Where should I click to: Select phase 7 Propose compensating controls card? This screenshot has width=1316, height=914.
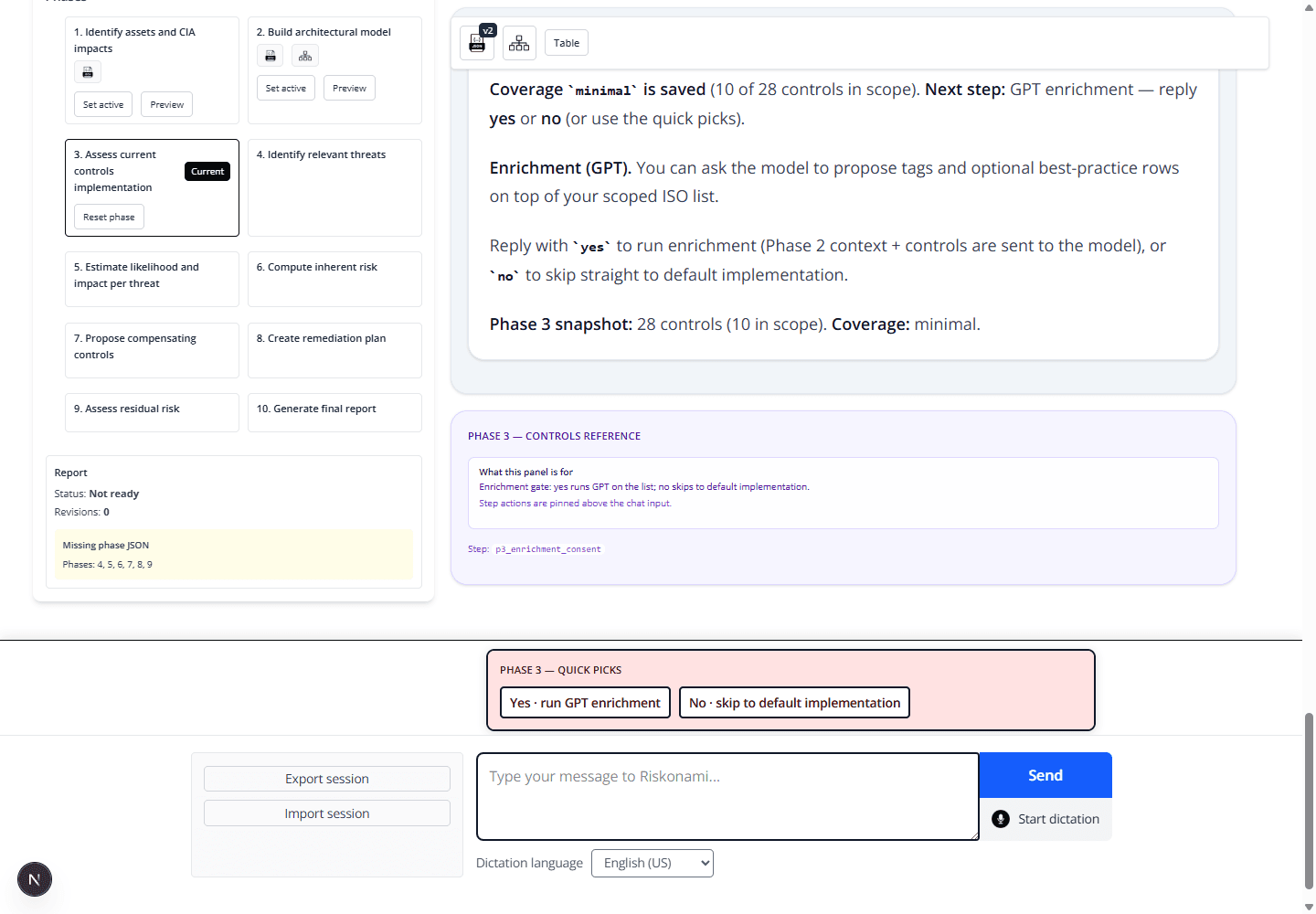pyautogui.click(x=152, y=350)
